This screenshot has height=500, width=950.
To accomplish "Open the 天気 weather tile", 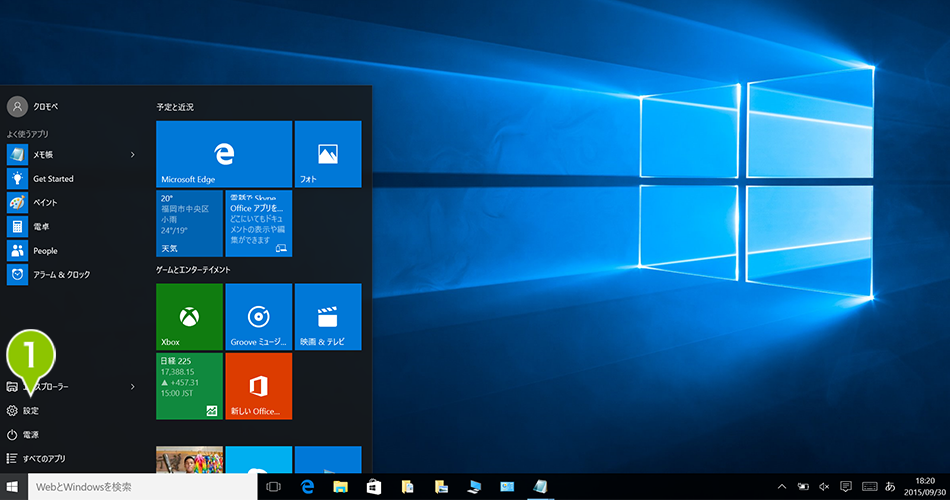I will pyautogui.click(x=190, y=224).
